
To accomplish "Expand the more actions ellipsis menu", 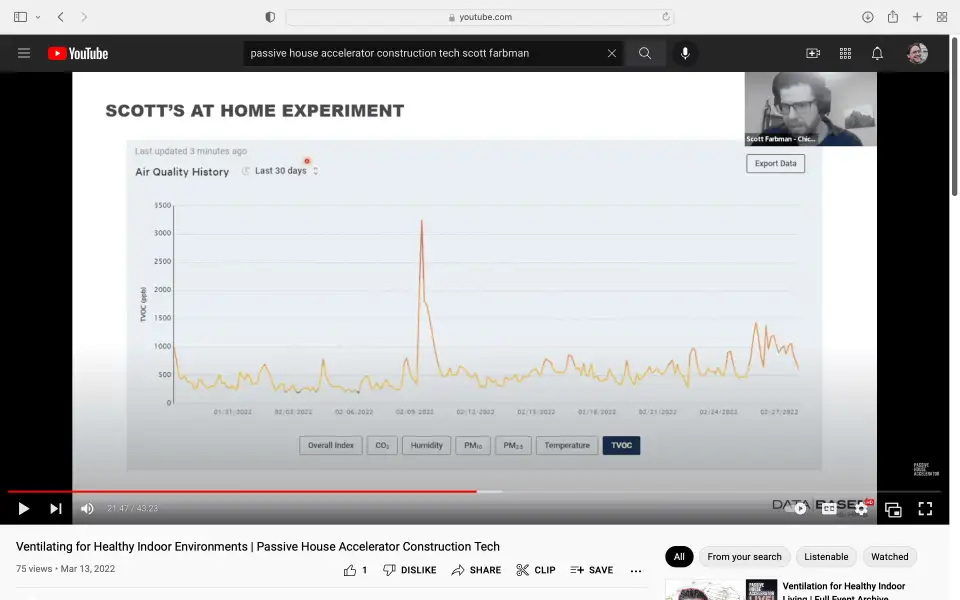I will point(636,570).
